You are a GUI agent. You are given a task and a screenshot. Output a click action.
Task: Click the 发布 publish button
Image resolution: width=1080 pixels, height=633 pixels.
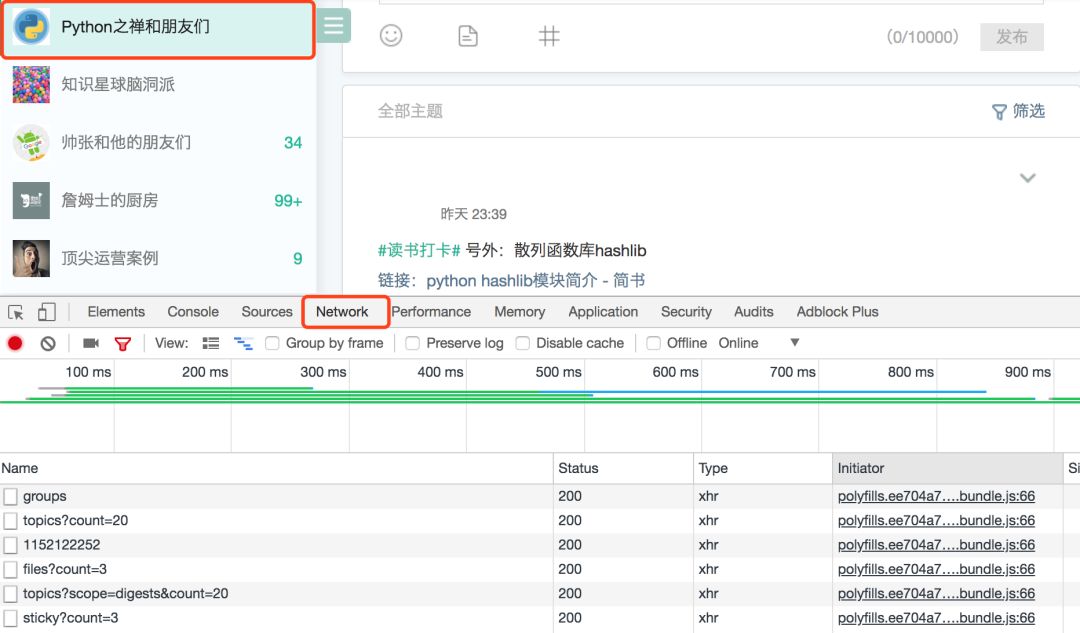1012,37
